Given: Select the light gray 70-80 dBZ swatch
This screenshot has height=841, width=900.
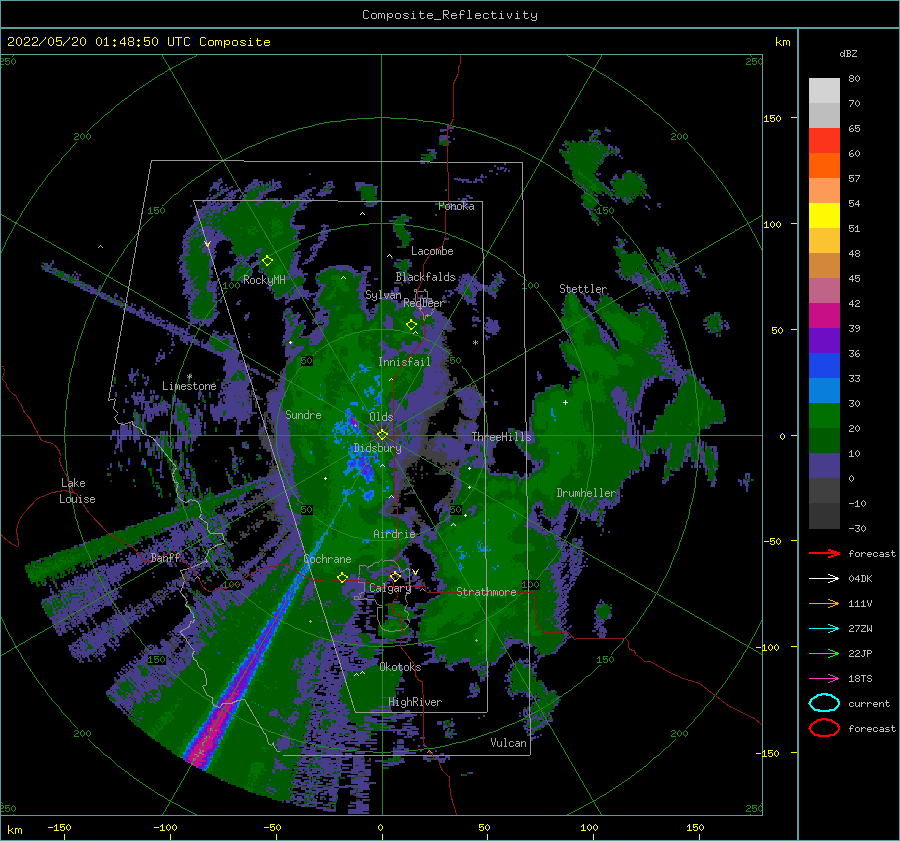Looking at the screenshot, I should (824, 91).
